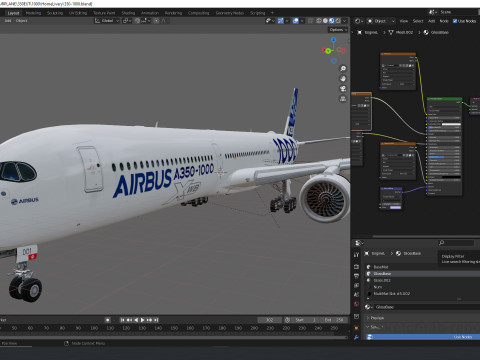Open the World properties red globe icon
The height and width of the screenshot is (360, 480).
pos(356,304)
